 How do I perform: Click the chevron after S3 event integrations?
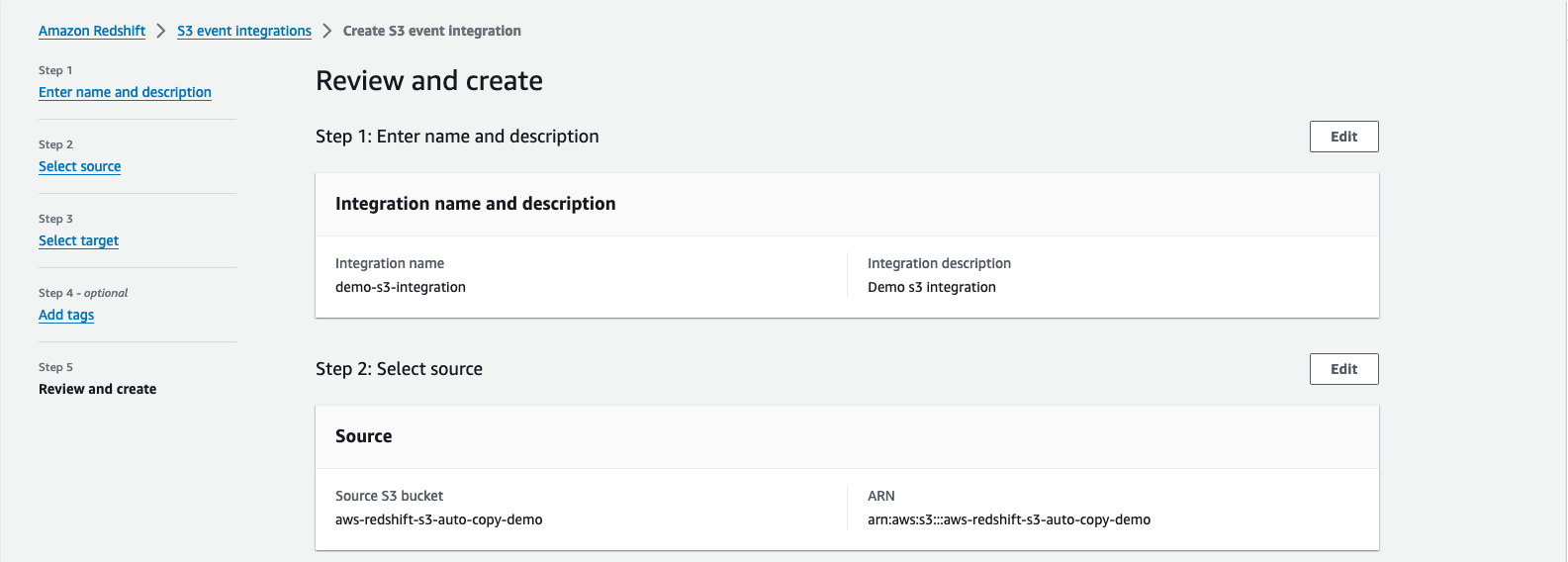point(327,31)
